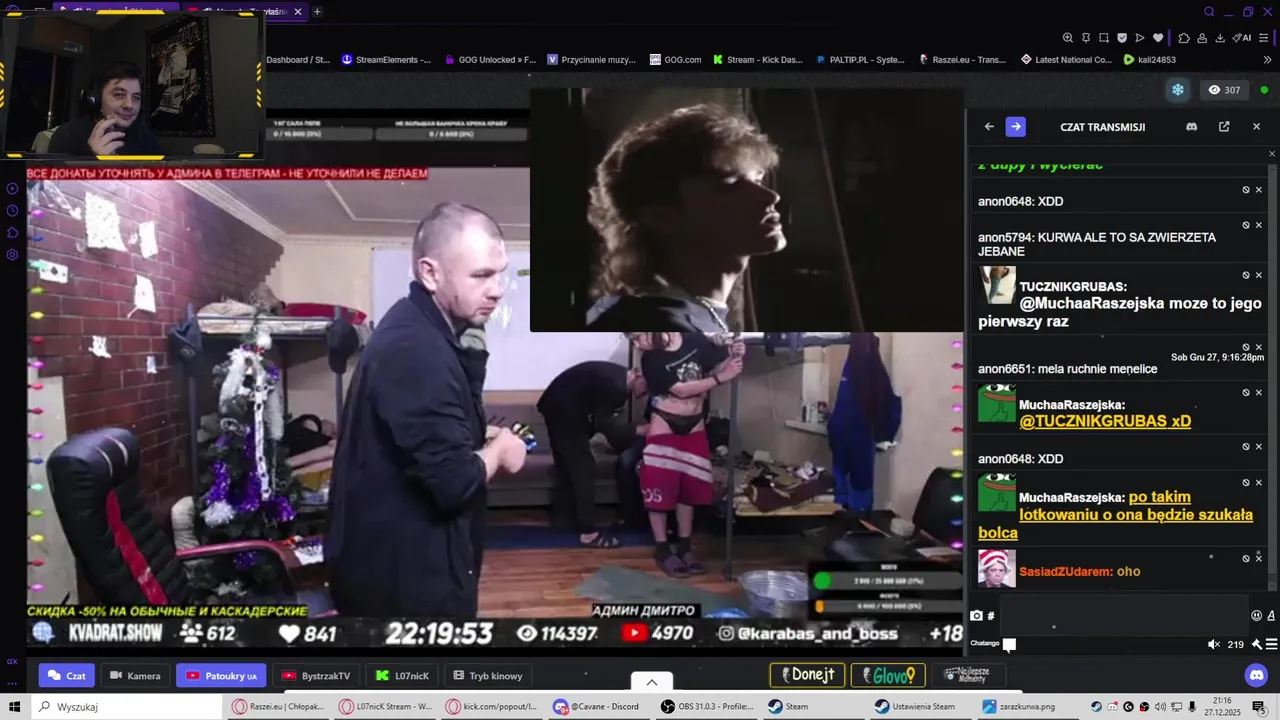
Task: Open the PALTIP.PL bookmark
Action: pyautogui.click(x=859, y=59)
